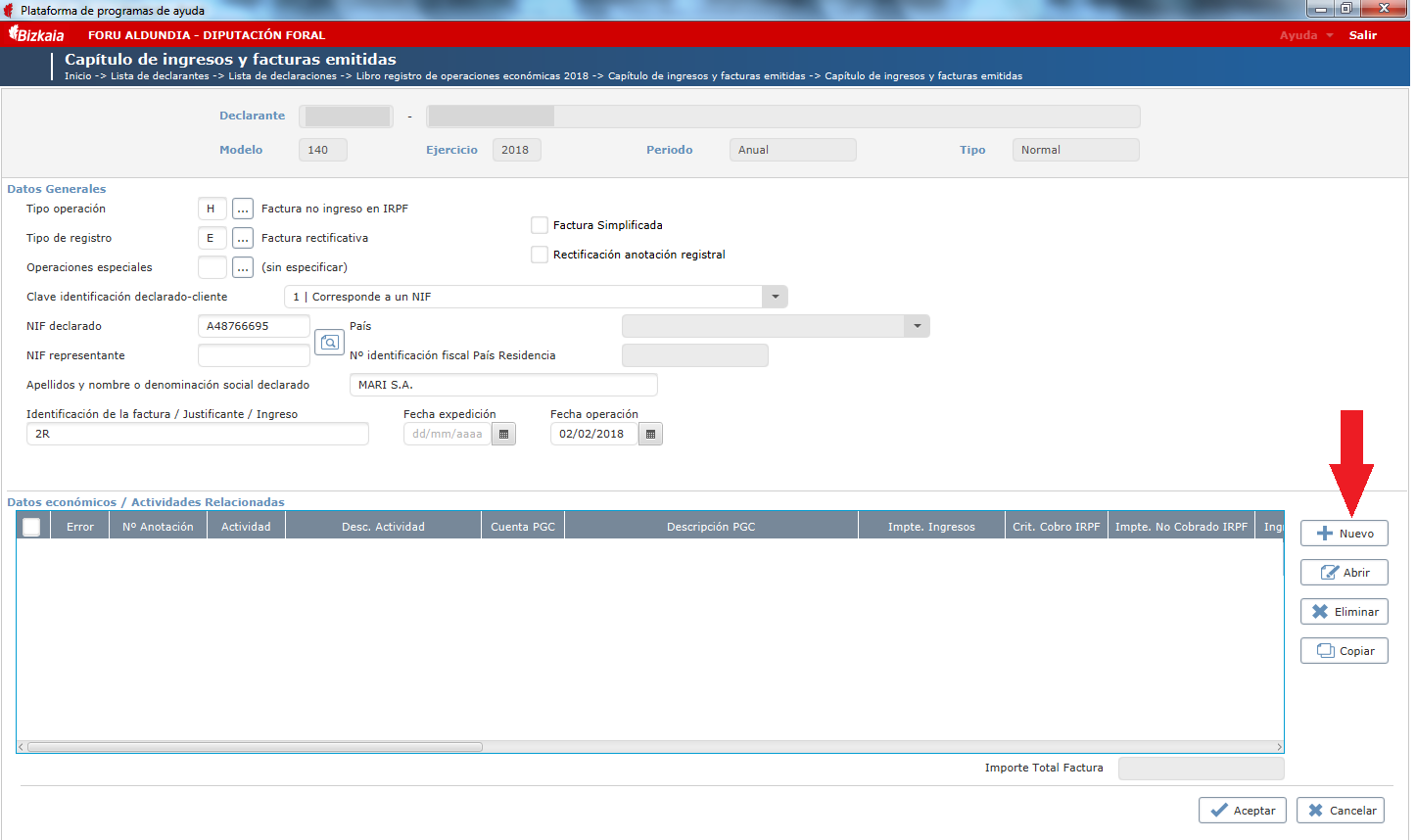The height and width of the screenshot is (840, 1416).
Task: Confirm with the Aceptar button
Action: coord(1243,811)
